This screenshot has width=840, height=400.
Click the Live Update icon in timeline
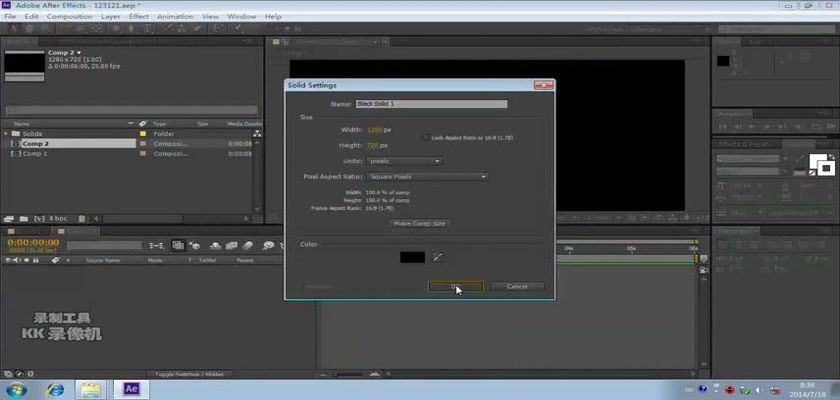coord(178,245)
